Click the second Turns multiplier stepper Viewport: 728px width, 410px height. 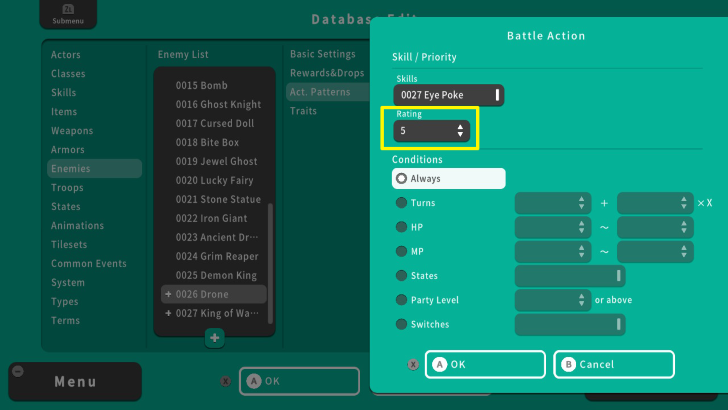[655, 203]
